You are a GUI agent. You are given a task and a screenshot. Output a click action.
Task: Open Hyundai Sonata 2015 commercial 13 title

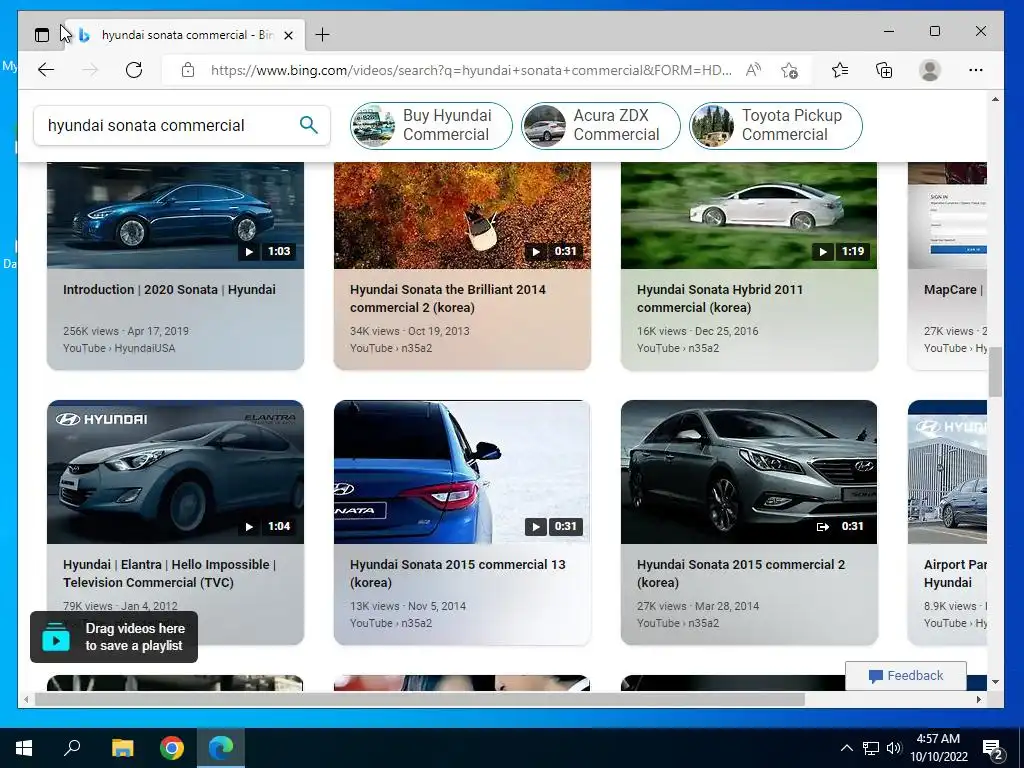click(x=457, y=573)
